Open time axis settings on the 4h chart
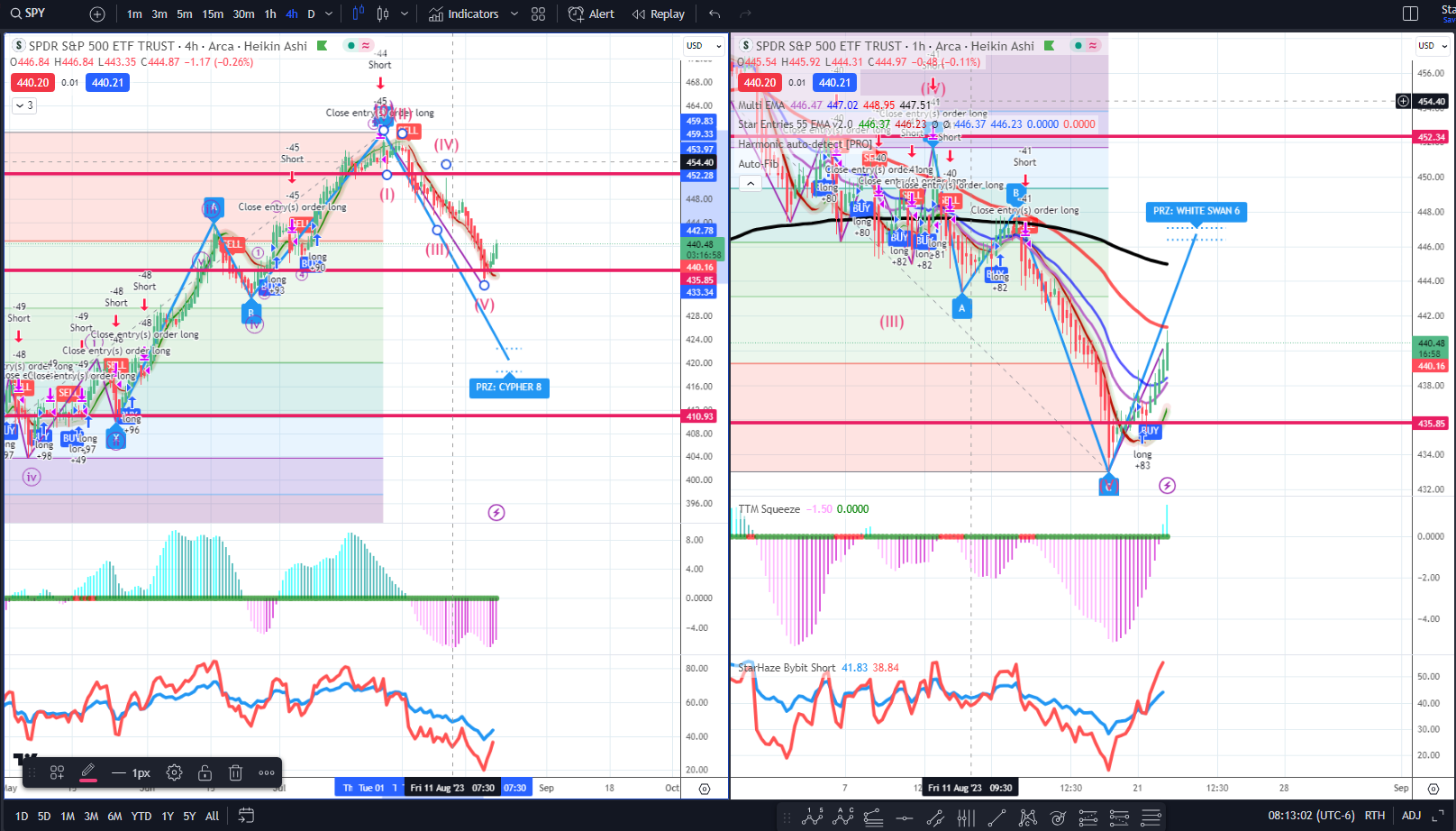This screenshot has width=1456, height=831. point(705,789)
